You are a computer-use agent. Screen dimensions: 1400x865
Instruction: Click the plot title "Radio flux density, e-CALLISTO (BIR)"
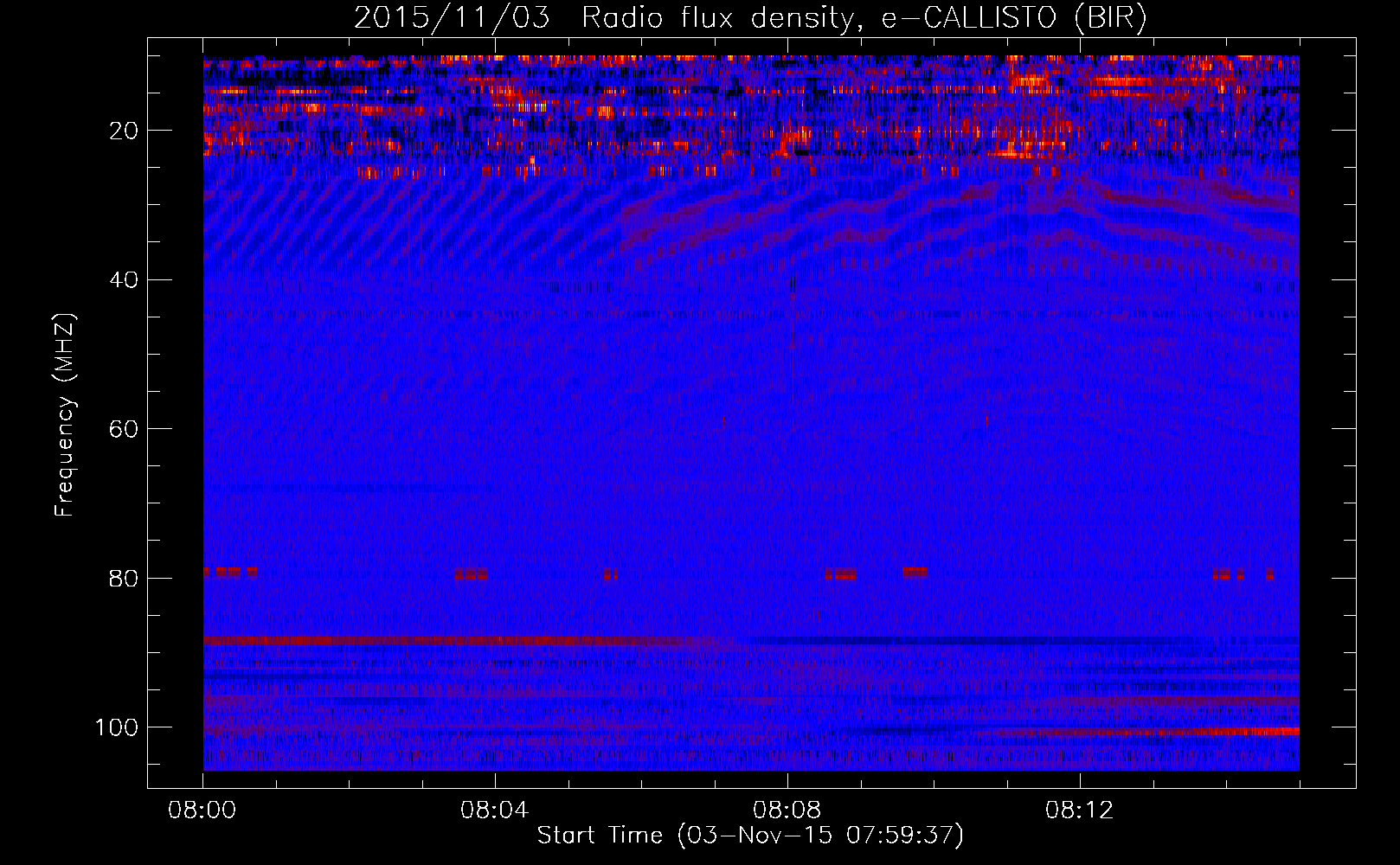864,18
